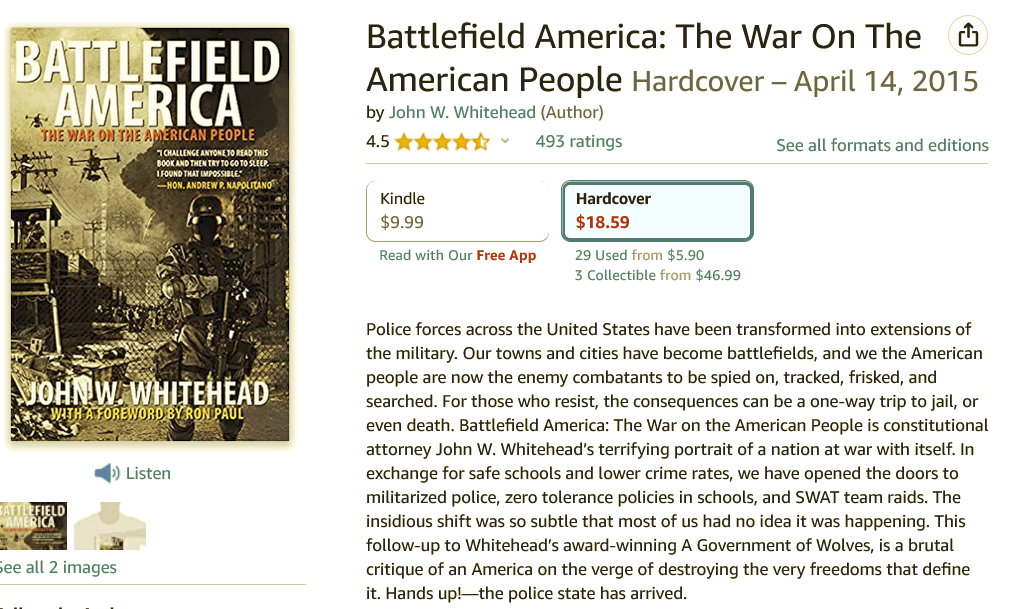
Task: Select the Hardcover format option
Action: pyautogui.click(x=657, y=210)
